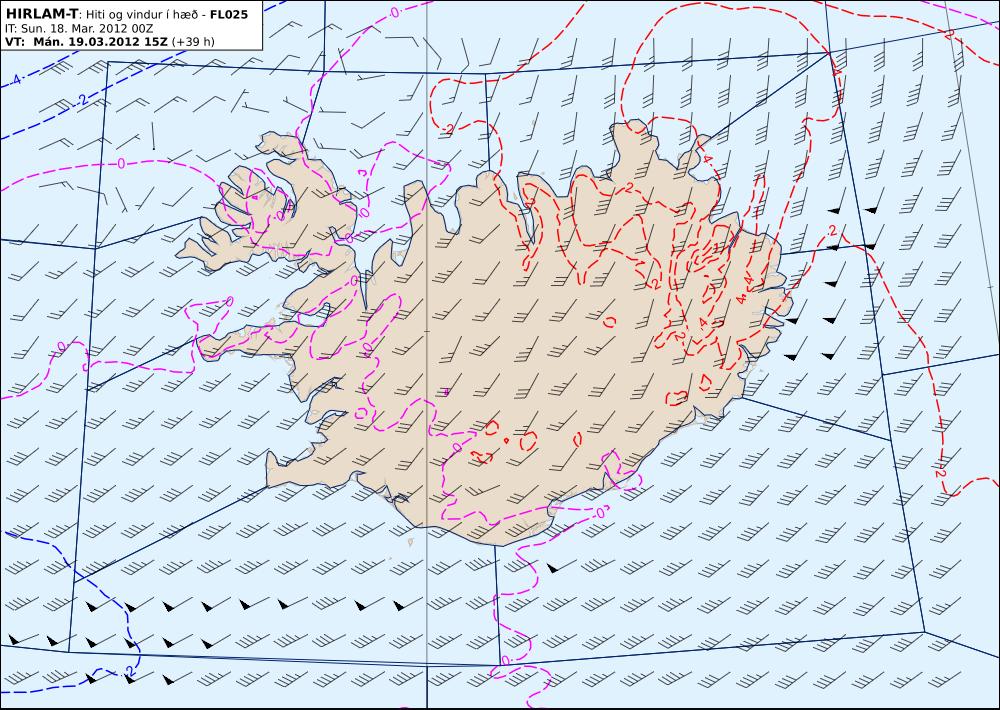The image size is (1000, 710).
Task: Select the 'IT: Sun. 18. Mar. 2012 00Z' line
Action: coord(78,29)
